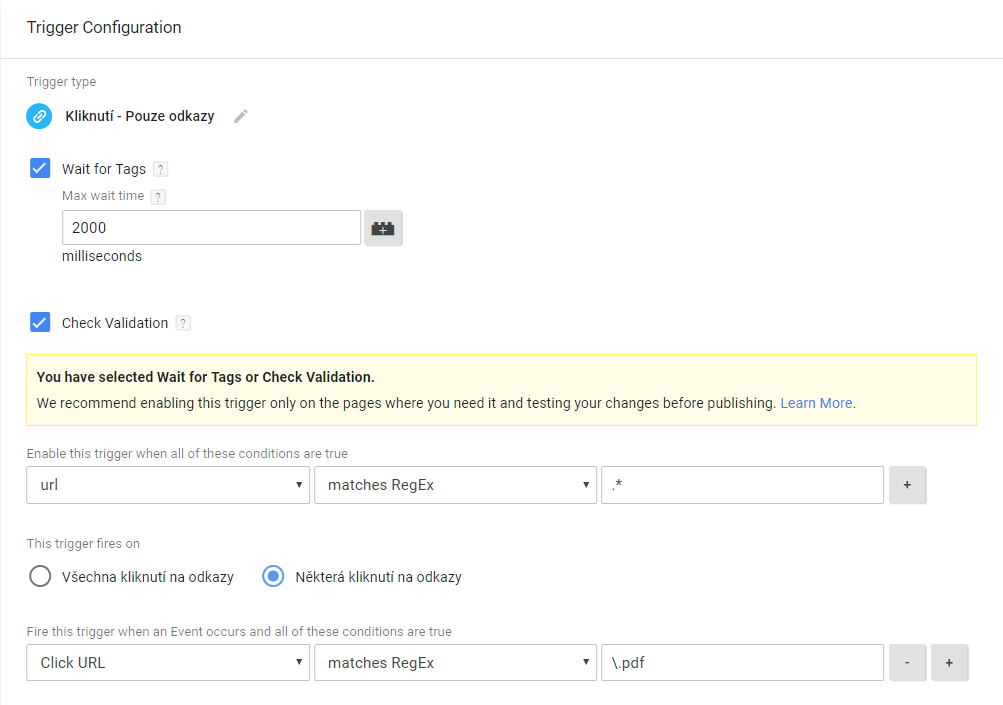The width and height of the screenshot is (1003, 705).
Task: Open help for Check Validation
Action: pos(183,324)
